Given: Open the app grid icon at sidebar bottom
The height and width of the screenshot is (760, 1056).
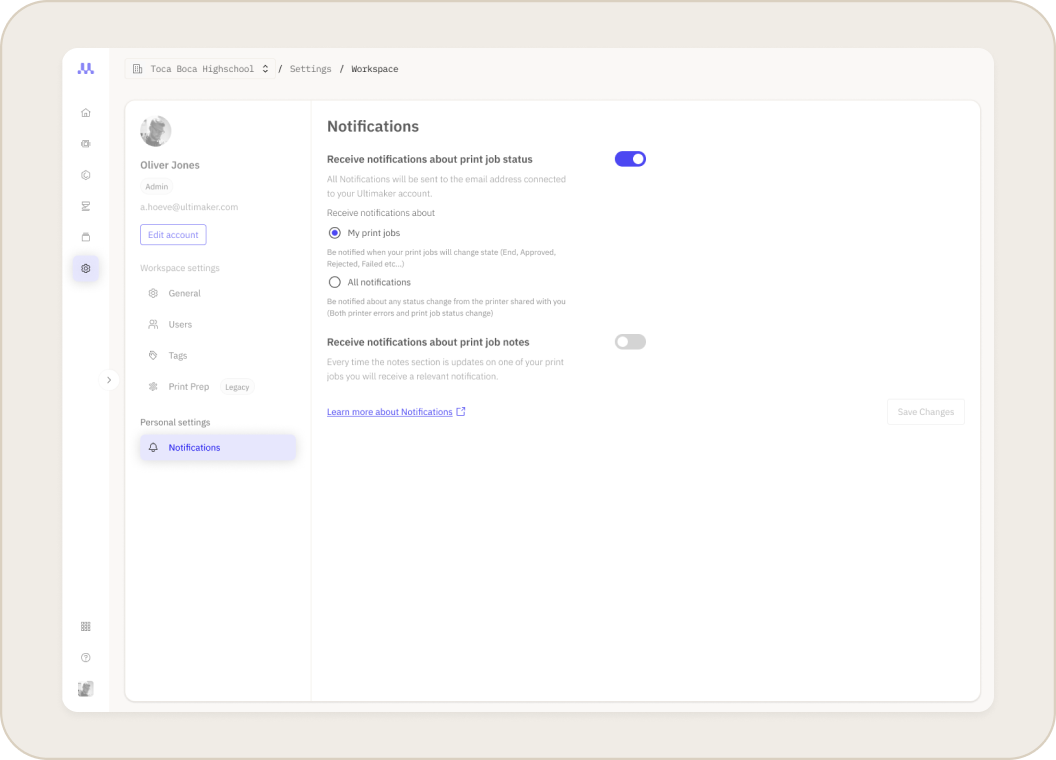Looking at the screenshot, I should (86, 627).
